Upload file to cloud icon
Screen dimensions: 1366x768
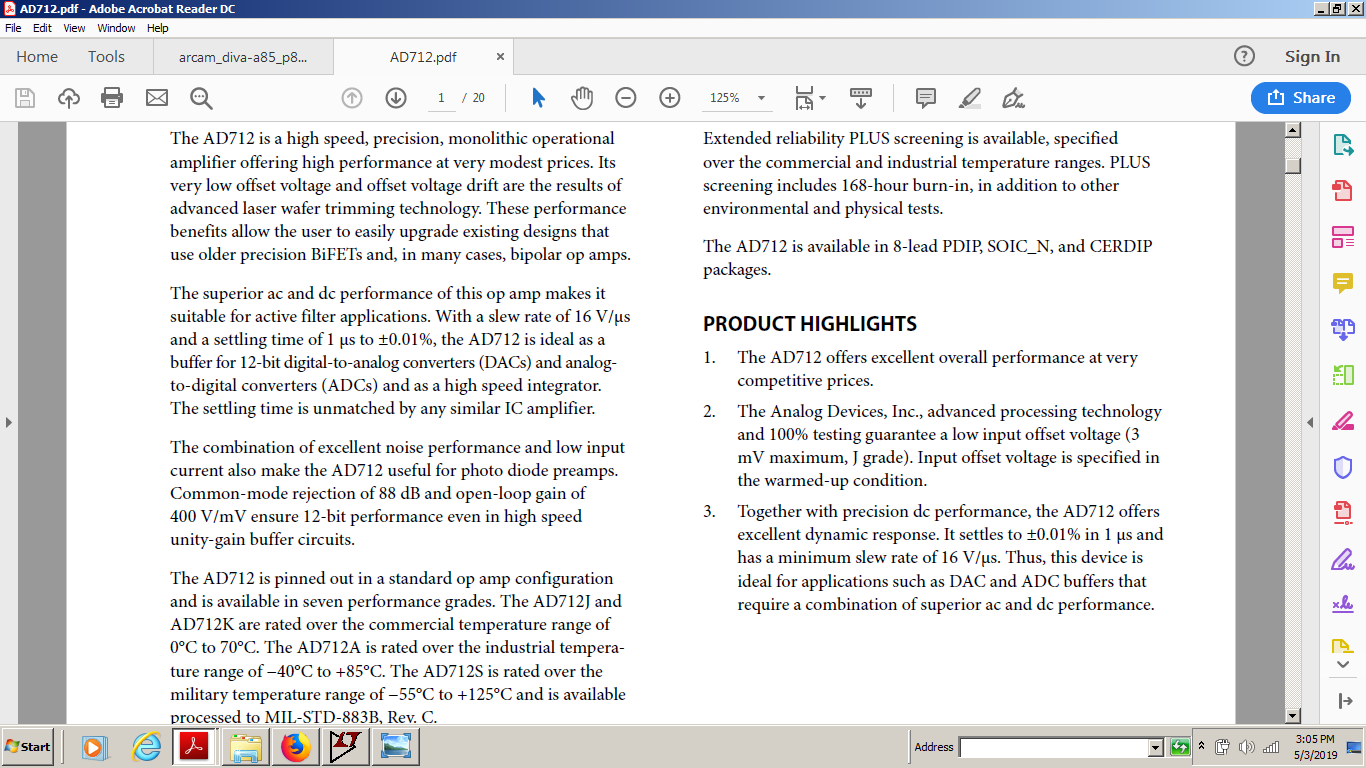coord(69,98)
